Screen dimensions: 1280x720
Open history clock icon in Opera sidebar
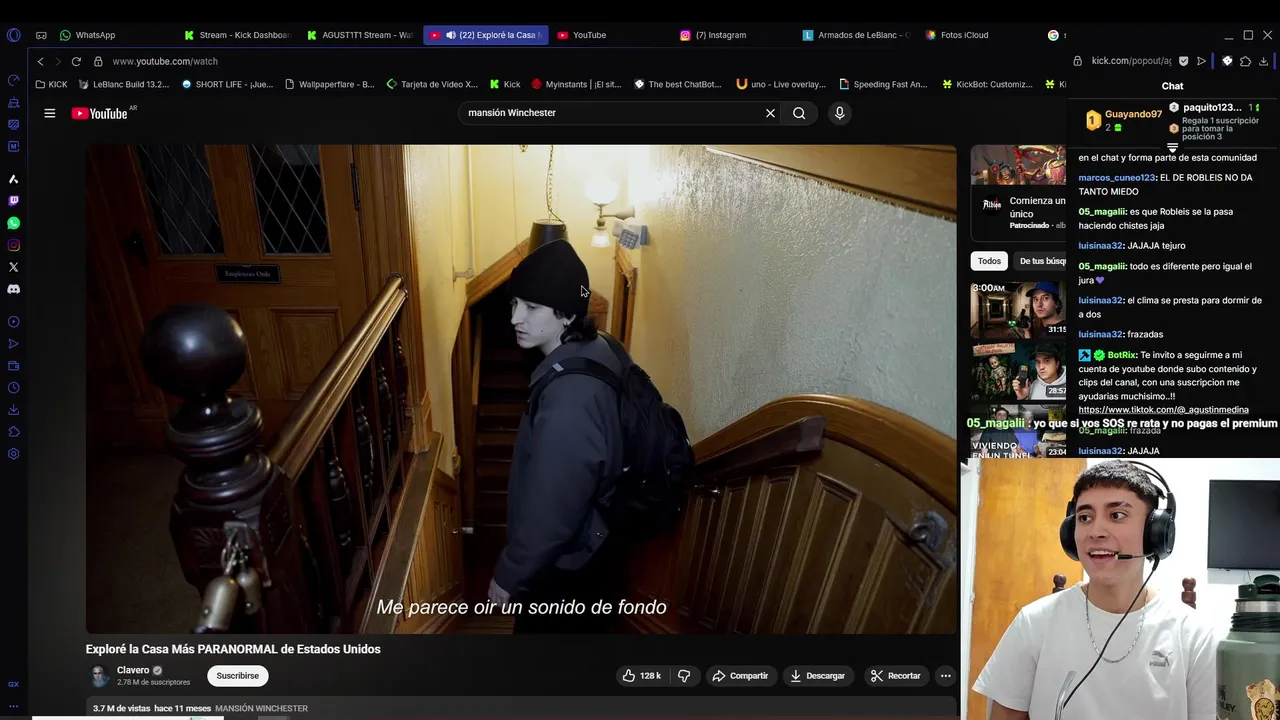[x=13, y=388]
